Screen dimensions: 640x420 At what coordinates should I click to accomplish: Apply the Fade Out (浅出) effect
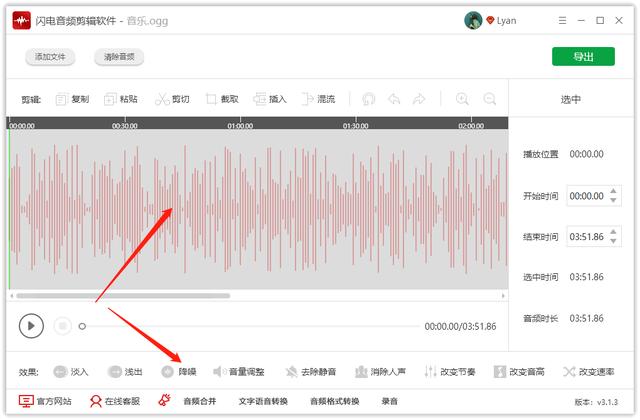[125, 372]
